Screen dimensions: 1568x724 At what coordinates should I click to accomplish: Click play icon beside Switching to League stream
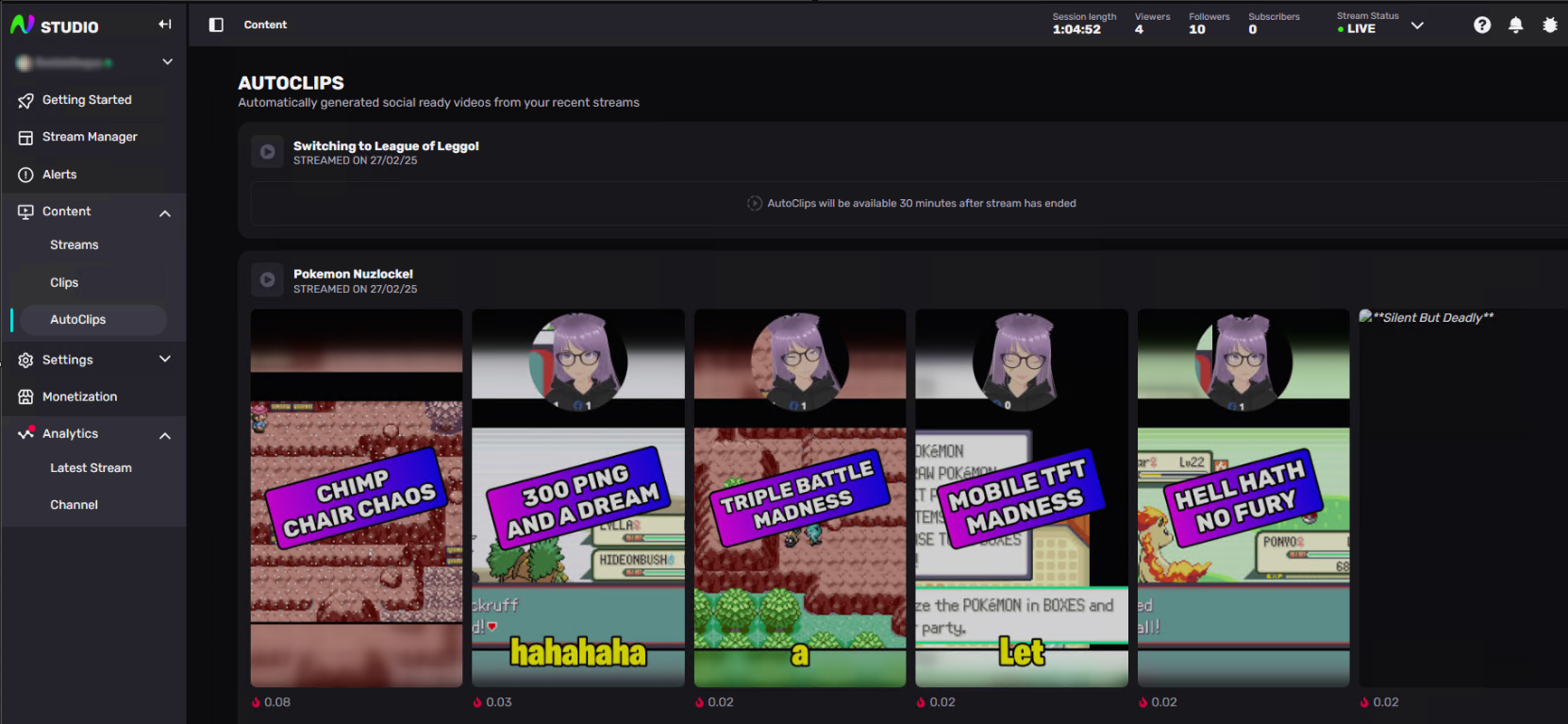pos(267,152)
